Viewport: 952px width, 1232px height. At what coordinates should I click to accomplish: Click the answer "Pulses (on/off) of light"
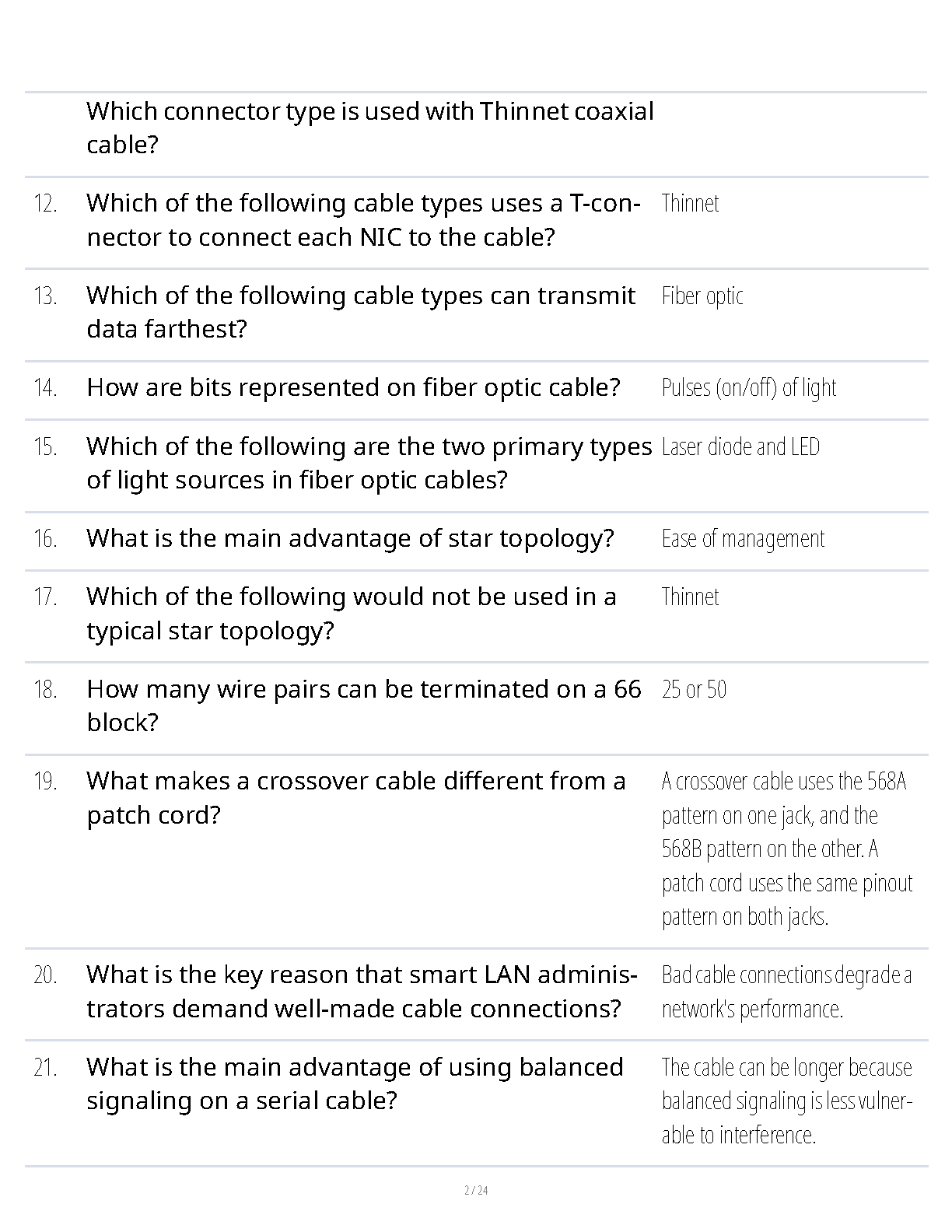[748, 387]
